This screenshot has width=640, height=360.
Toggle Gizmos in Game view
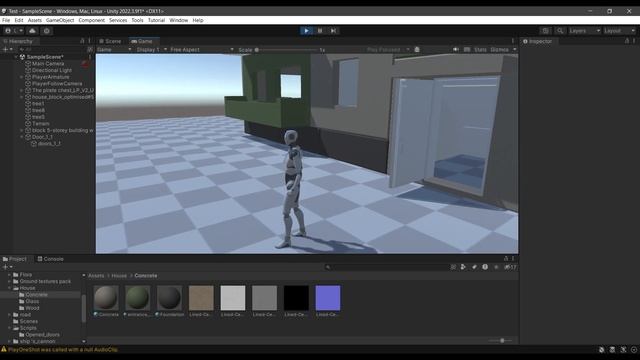click(x=499, y=49)
